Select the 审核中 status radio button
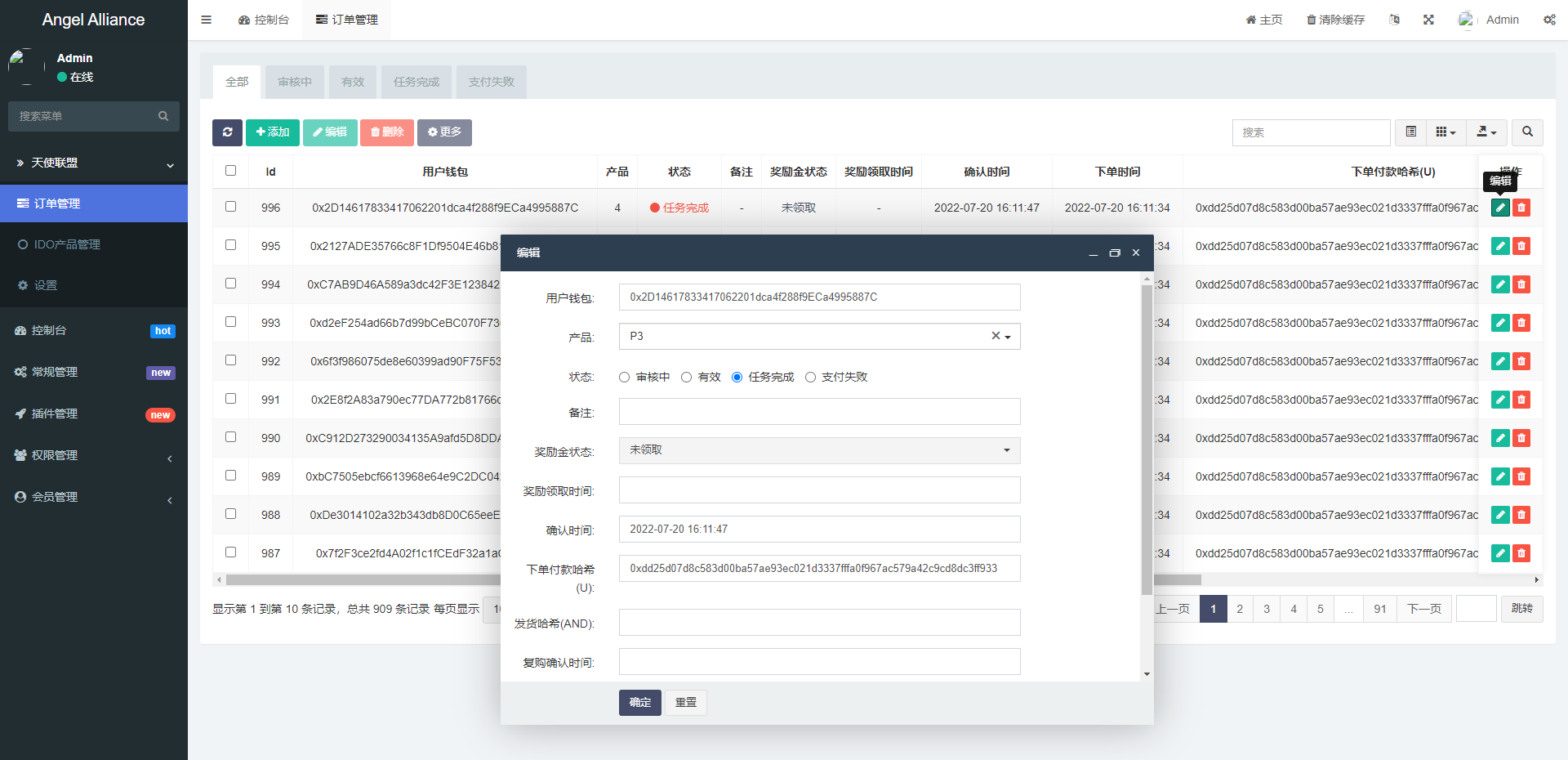 [625, 378]
